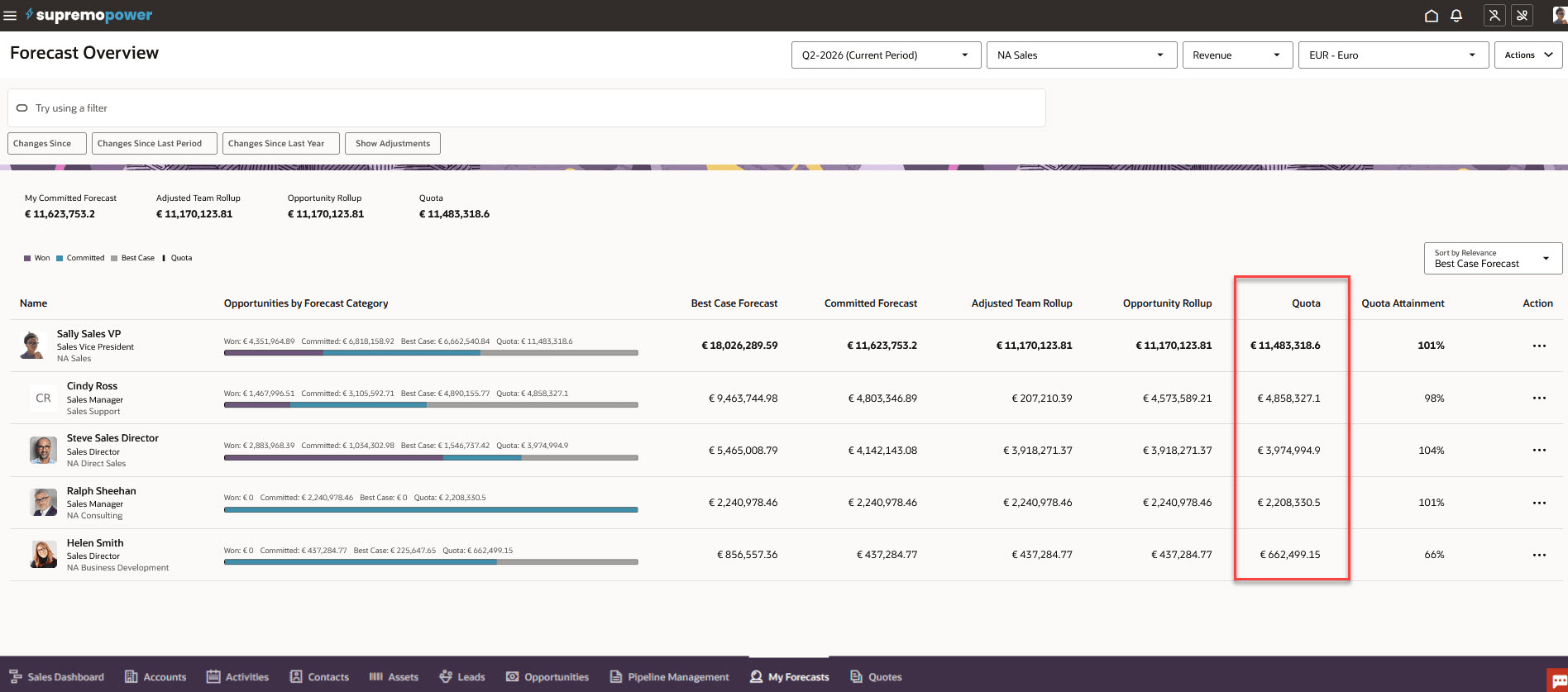Image resolution: width=1568 pixels, height=692 pixels.
Task: Open Ralph Sheehan name link
Action: tap(101, 491)
